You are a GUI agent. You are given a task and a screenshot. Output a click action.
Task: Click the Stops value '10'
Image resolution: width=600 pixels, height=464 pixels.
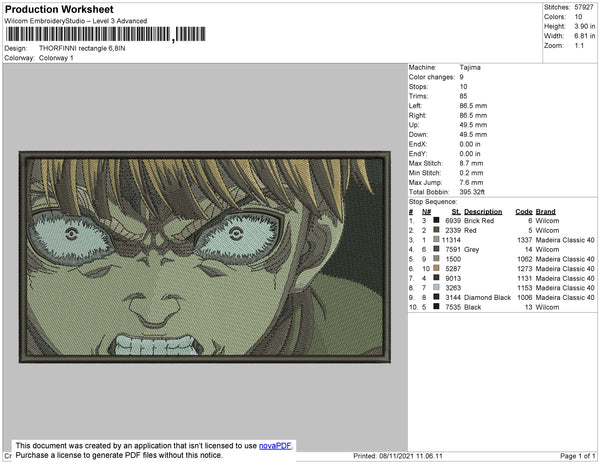pos(463,86)
